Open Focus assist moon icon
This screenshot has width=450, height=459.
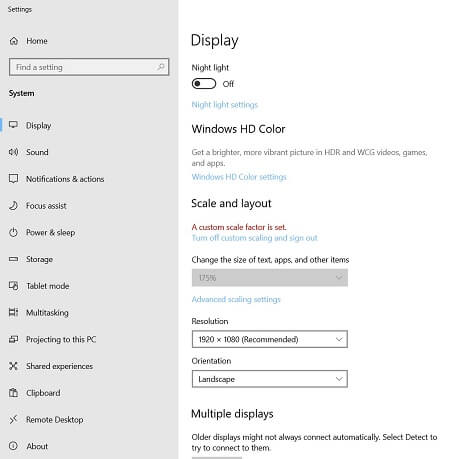point(13,206)
